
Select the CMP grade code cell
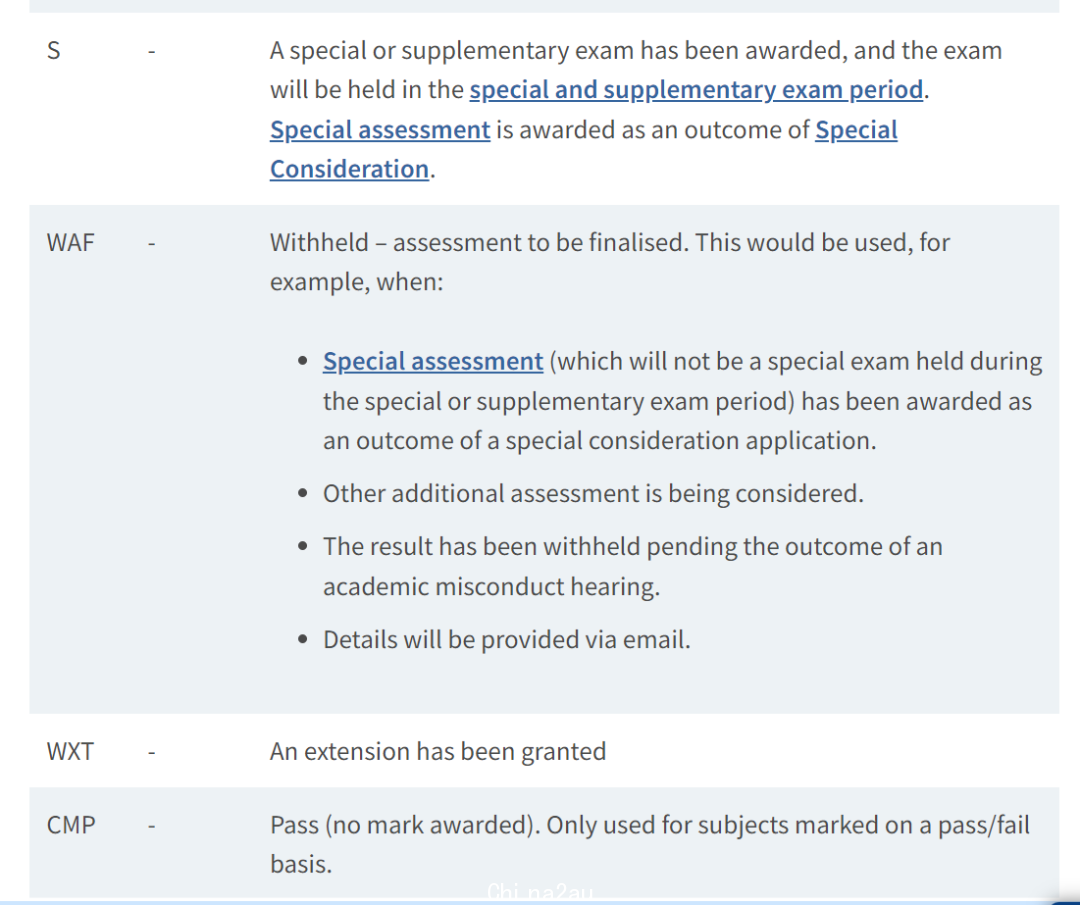(71, 825)
